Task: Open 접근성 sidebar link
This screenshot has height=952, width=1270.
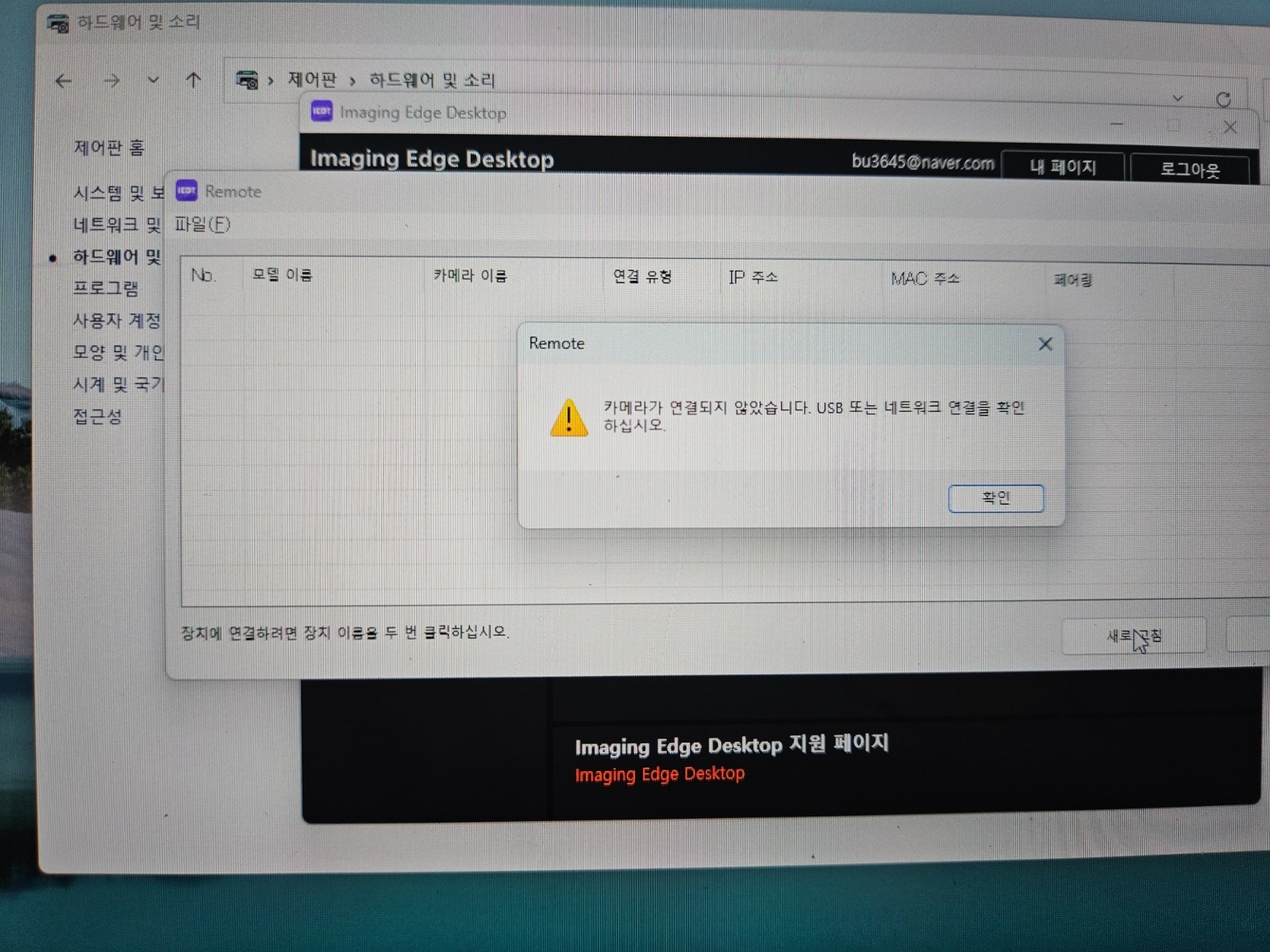Action: (x=98, y=416)
